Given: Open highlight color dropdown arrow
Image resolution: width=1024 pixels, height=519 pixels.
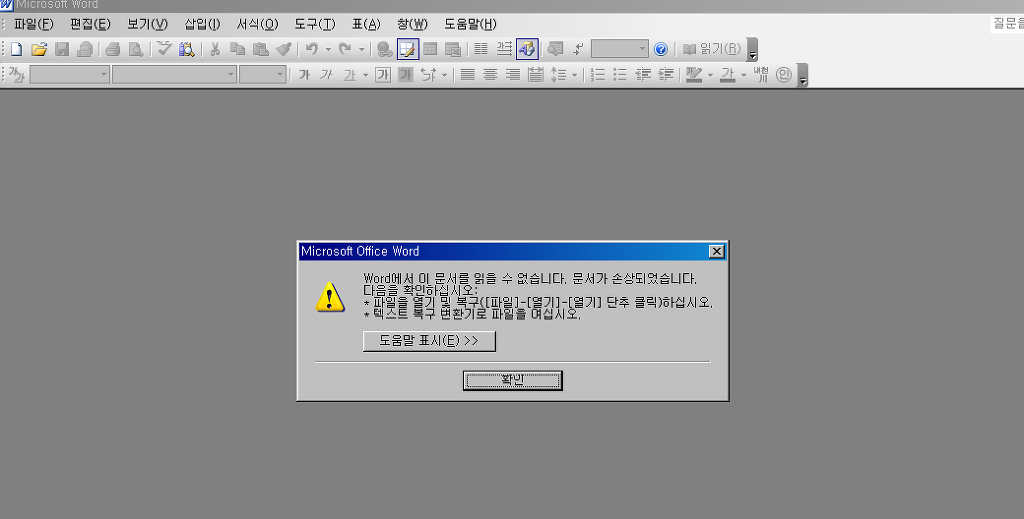Looking at the screenshot, I should pyautogui.click(x=711, y=75).
